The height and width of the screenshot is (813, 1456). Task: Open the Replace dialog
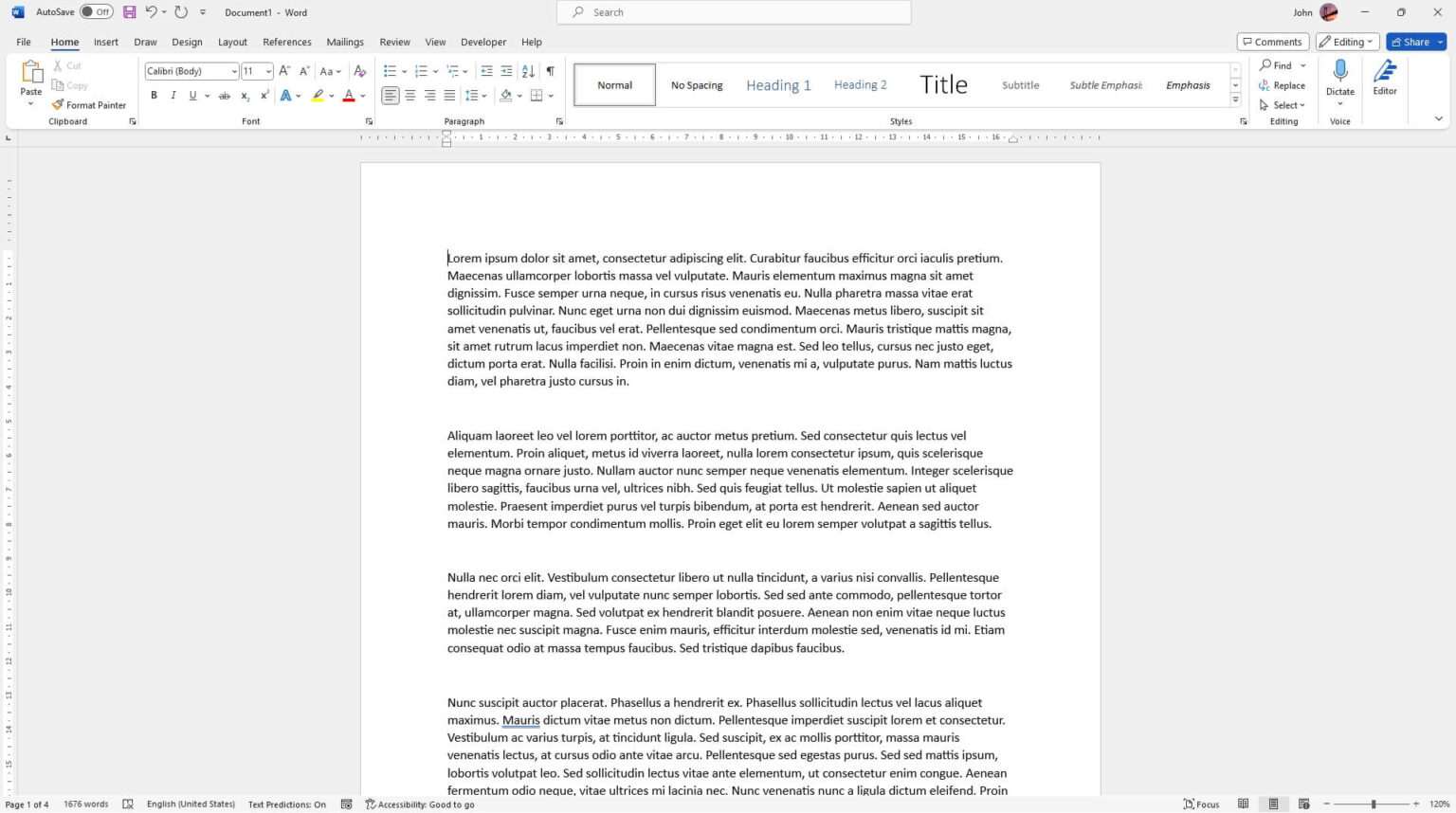1286,85
